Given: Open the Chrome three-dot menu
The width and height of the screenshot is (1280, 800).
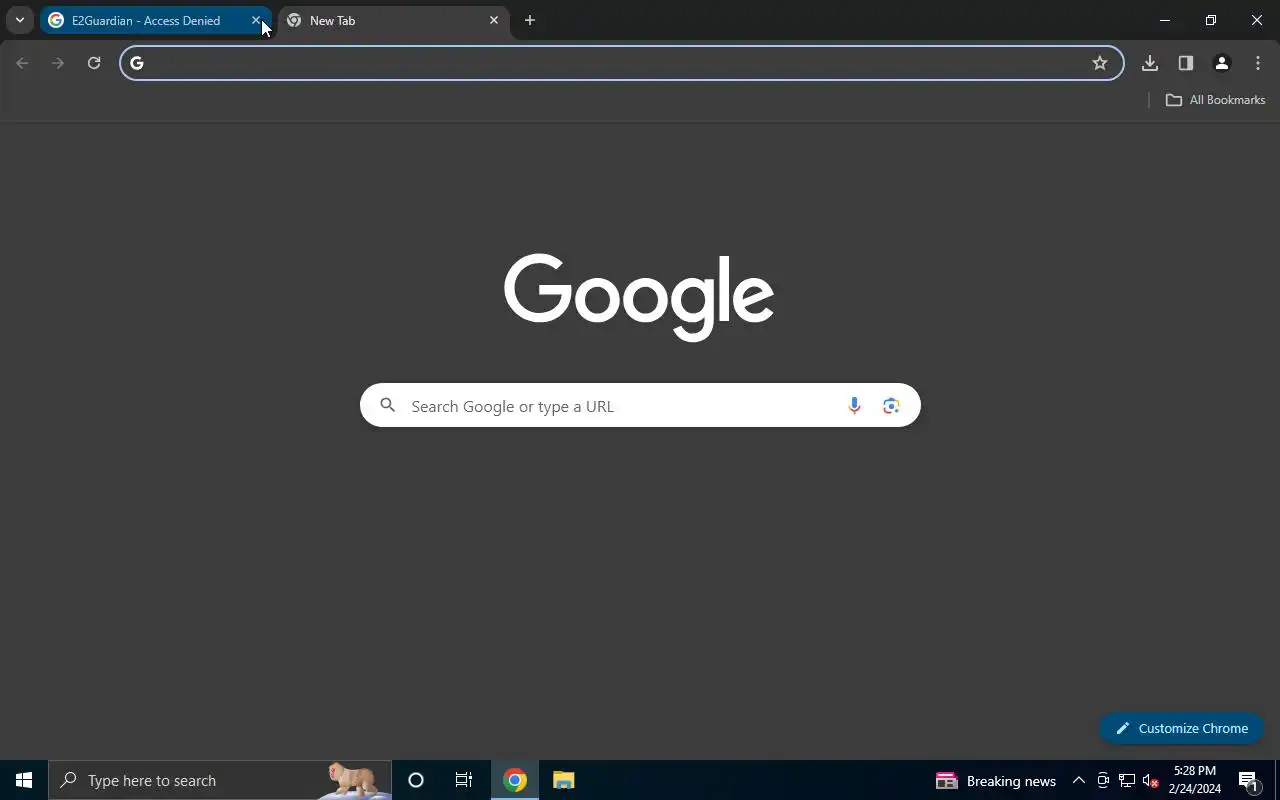Looking at the screenshot, I should 1258,63.
